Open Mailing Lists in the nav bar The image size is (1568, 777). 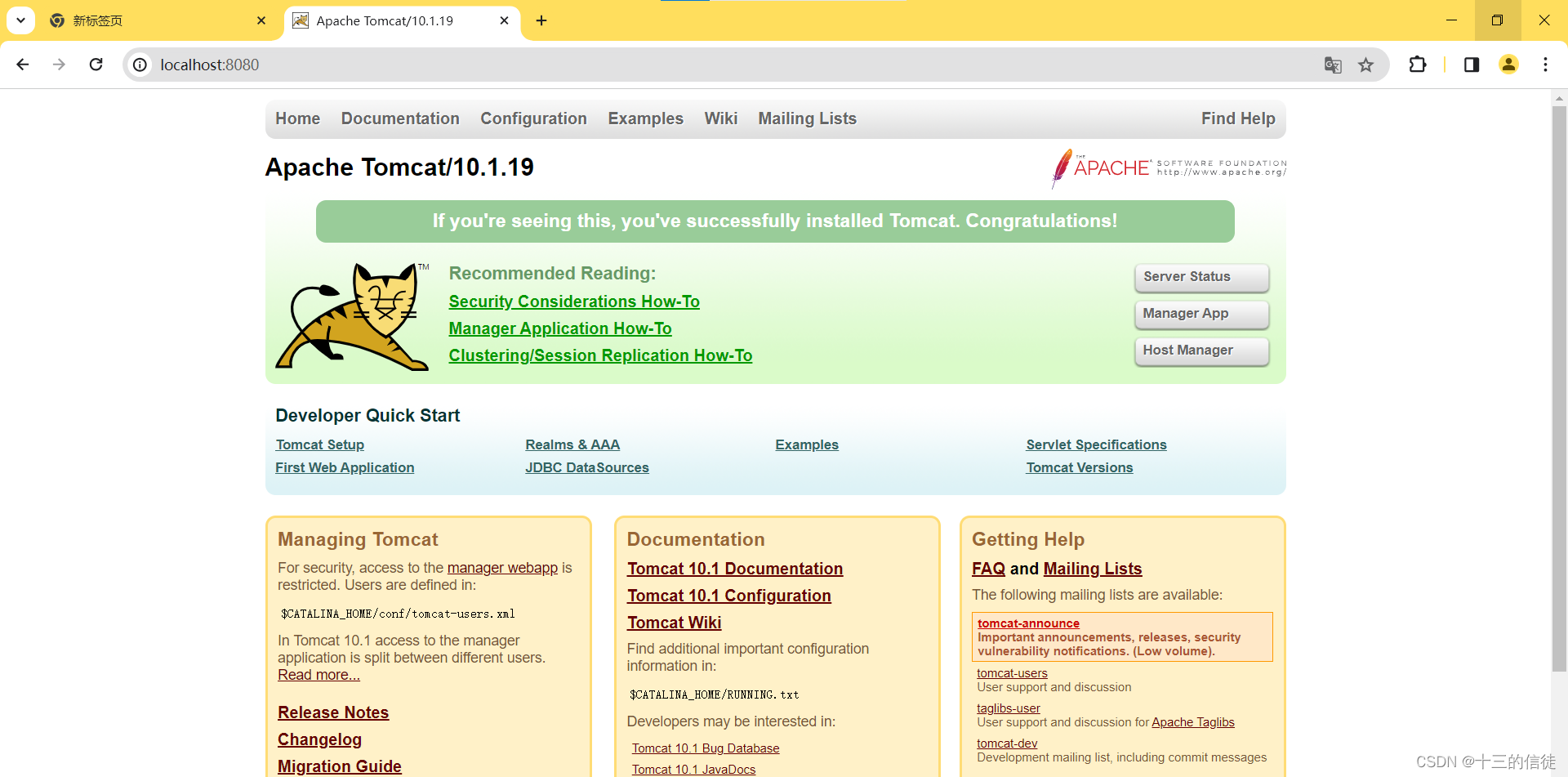point(807,118)
